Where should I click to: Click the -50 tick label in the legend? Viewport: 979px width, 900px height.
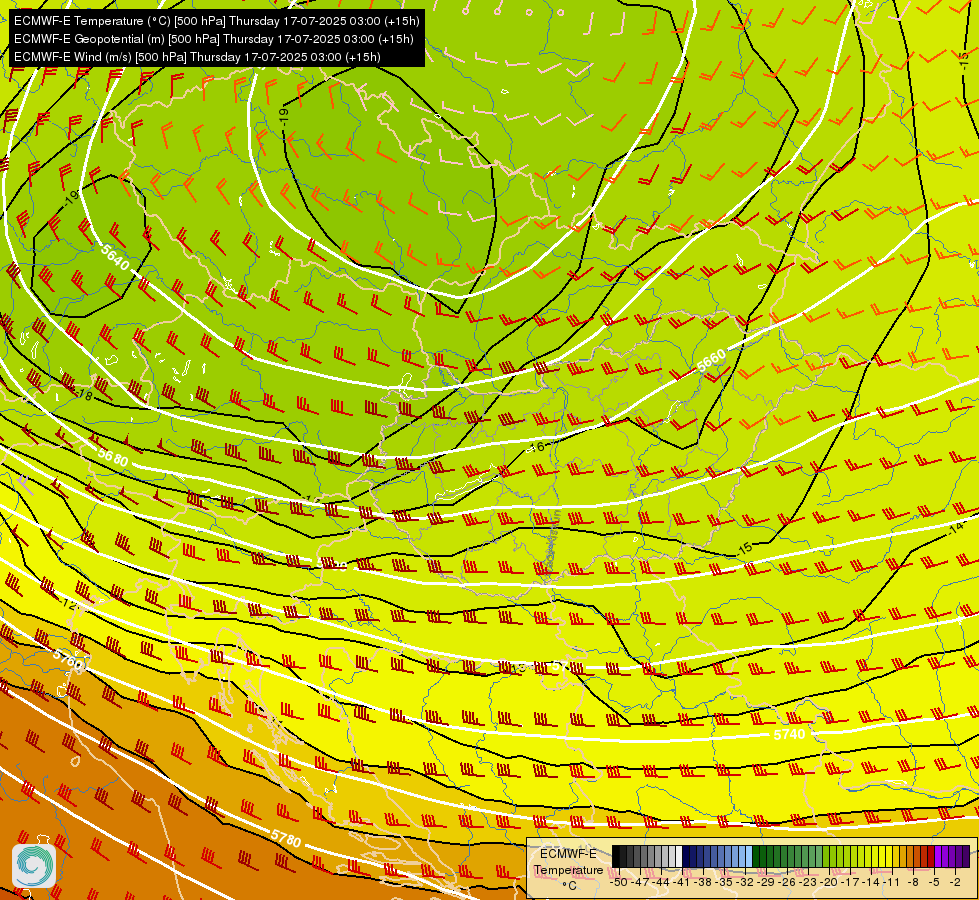619,883
